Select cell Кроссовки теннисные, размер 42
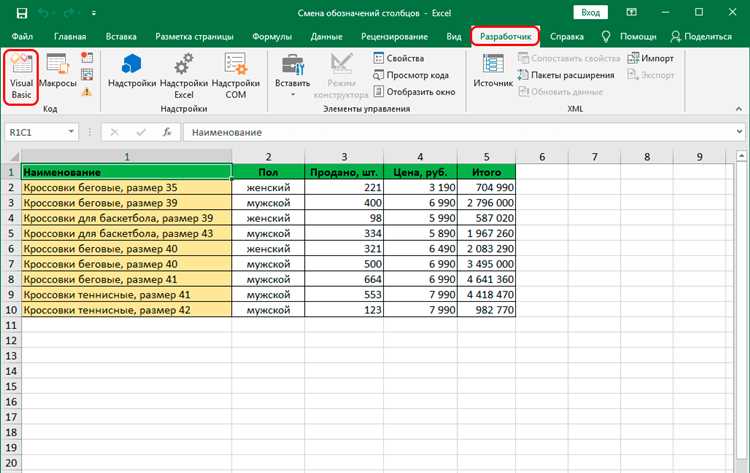The image size is (750, 473). tap(126, 310)
